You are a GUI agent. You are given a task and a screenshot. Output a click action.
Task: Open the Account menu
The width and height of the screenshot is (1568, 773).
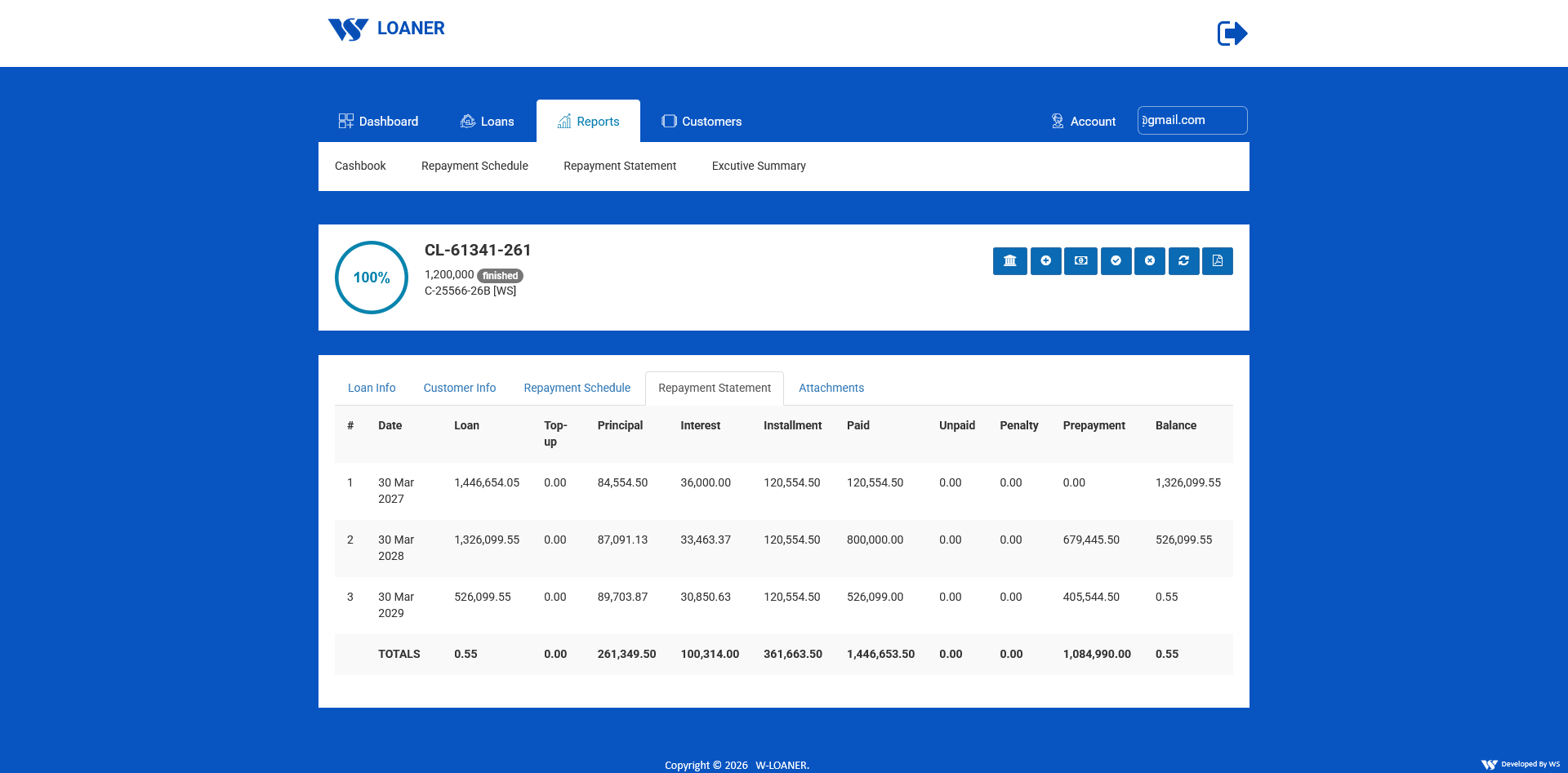[1083, 122]
